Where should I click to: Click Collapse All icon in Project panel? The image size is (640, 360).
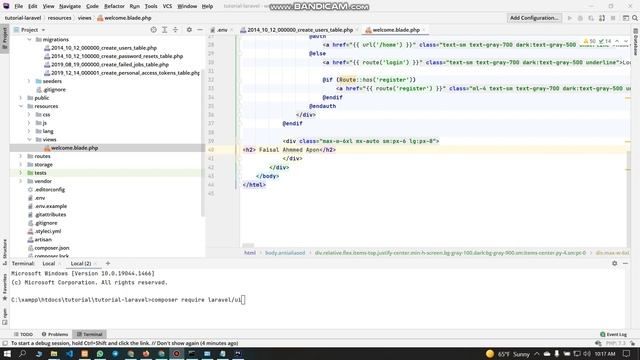[175, 30]
